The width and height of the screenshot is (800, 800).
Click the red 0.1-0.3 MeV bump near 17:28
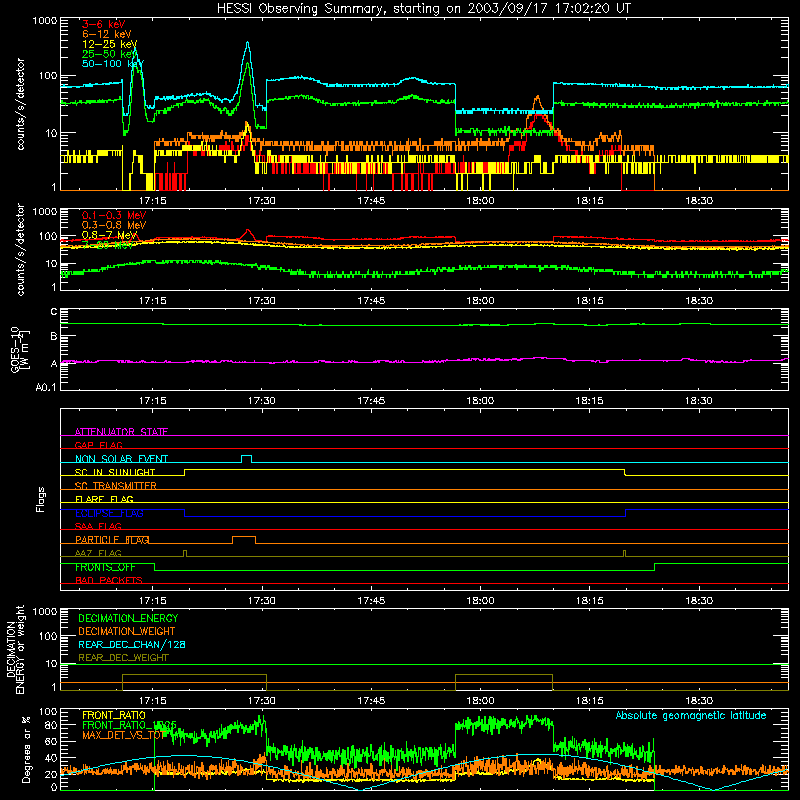click(x=248, y=234)
